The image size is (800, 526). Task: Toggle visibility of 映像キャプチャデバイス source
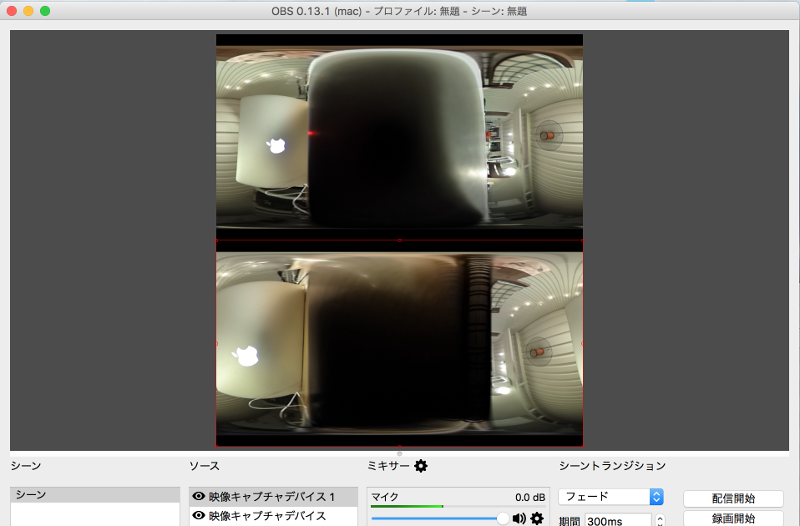coord(198,516)
